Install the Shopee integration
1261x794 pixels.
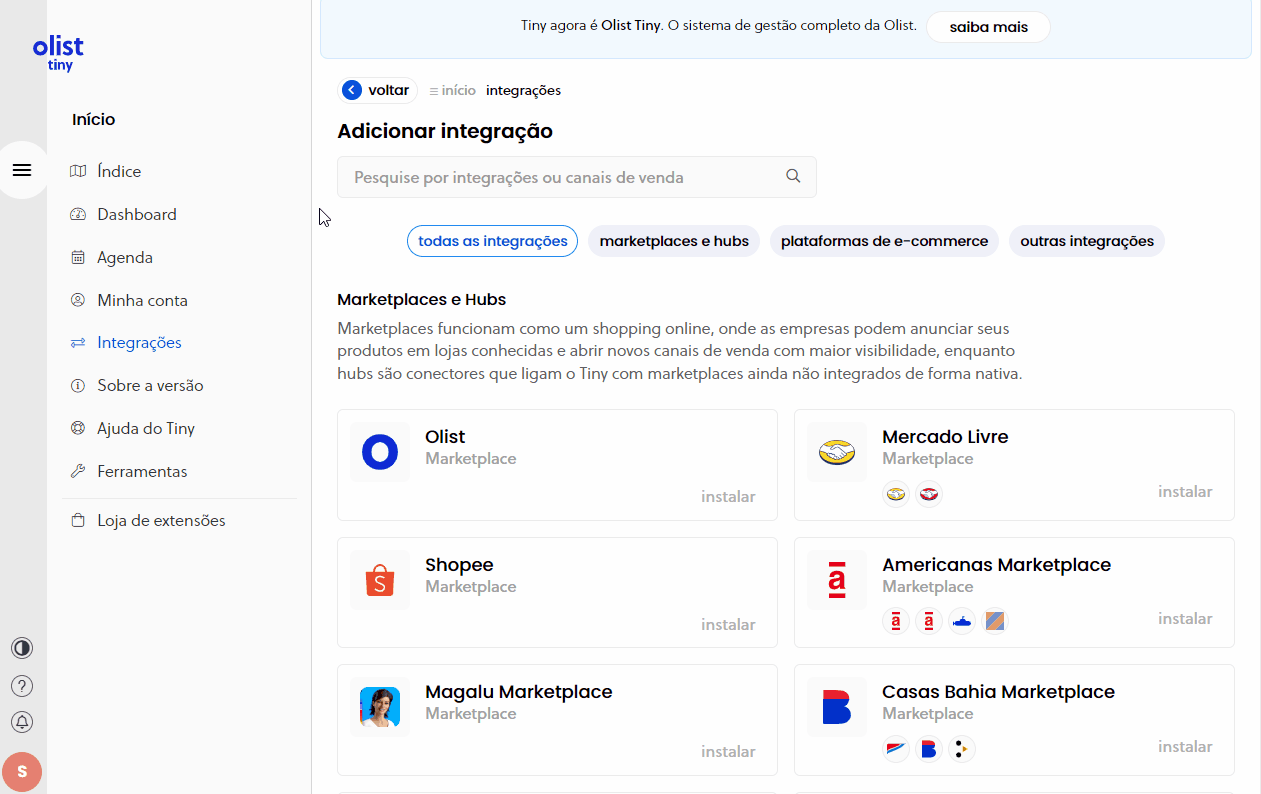728,625
